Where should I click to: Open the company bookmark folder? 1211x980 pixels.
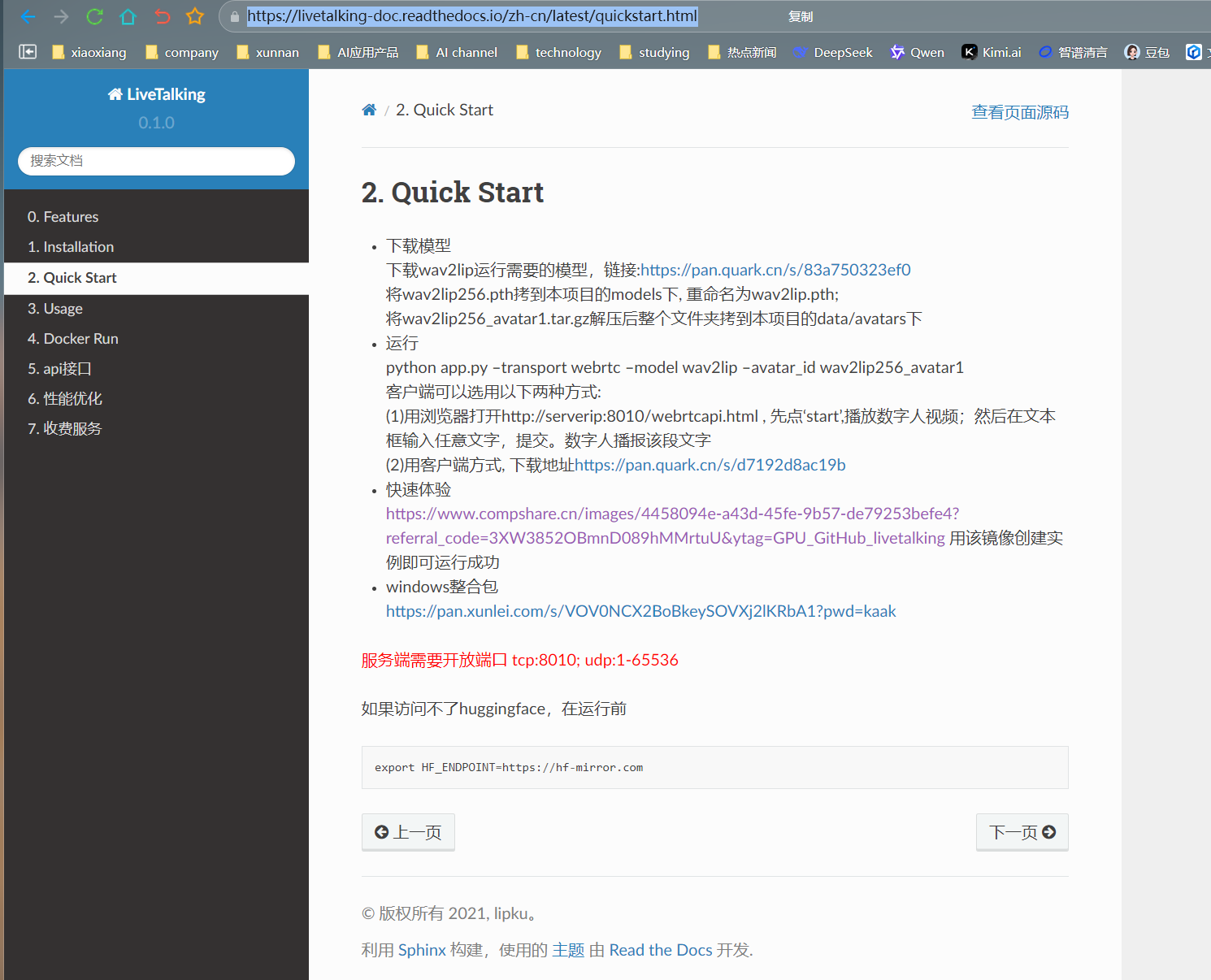[x=182, y=52]
